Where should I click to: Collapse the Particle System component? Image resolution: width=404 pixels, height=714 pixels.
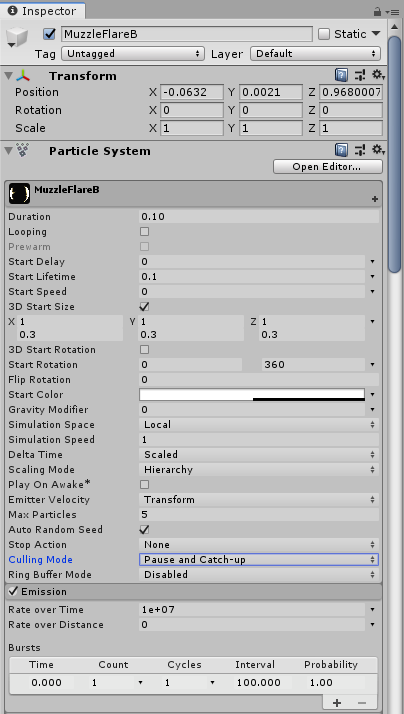pos(9,151)
